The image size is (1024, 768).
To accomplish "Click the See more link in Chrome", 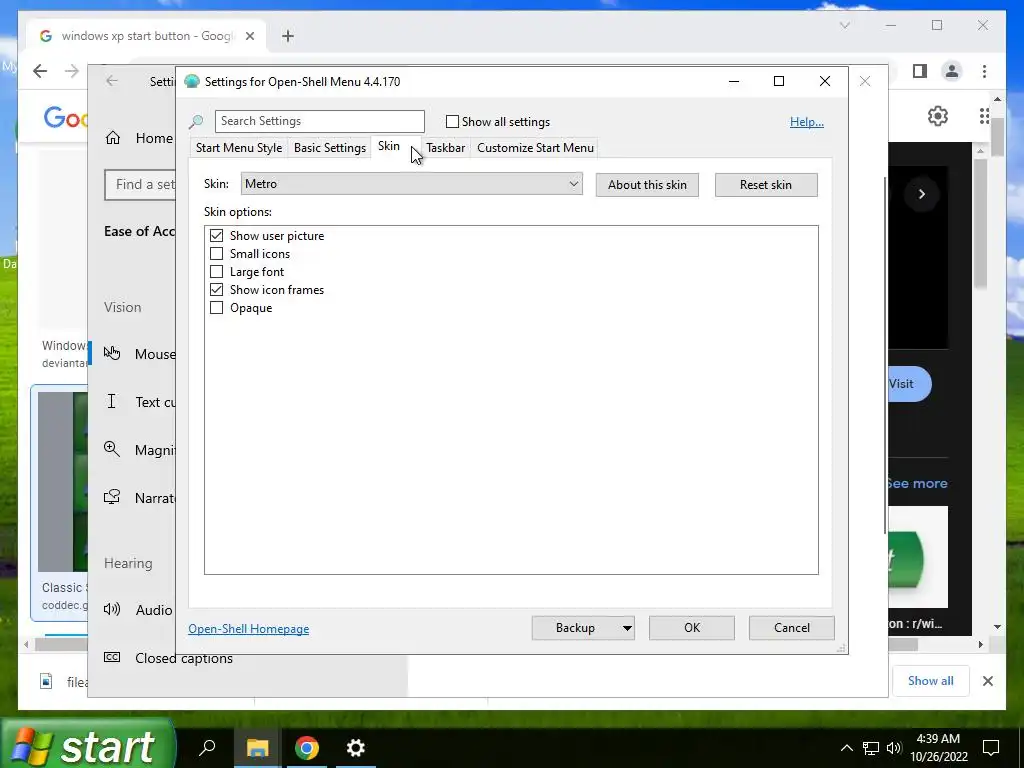I will point(917,483).
